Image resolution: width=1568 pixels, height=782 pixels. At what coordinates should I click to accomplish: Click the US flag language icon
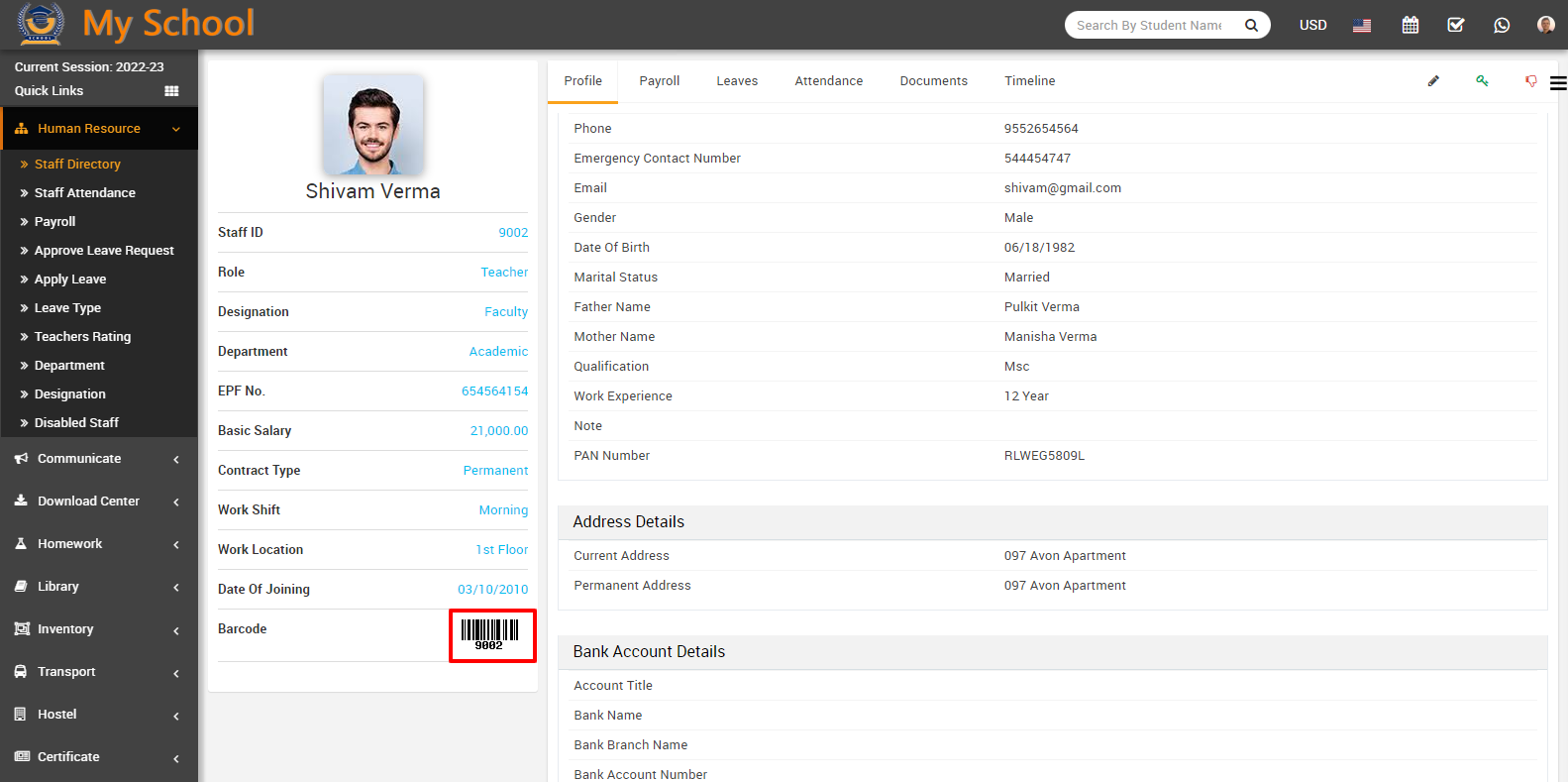point(1362,26)
